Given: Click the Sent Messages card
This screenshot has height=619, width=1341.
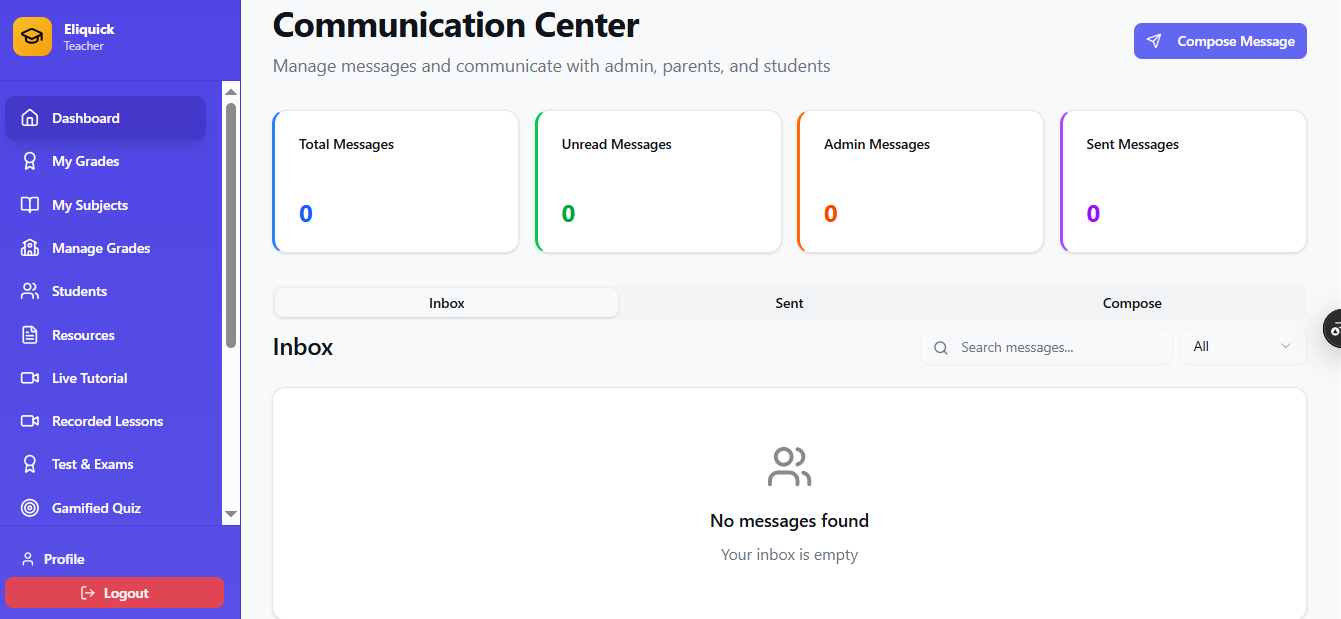Looking at the screenshot, I should [1183, 181].
